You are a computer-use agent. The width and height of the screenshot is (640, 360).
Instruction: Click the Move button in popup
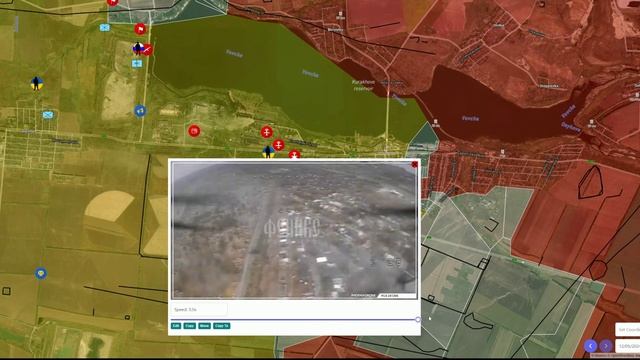point(204,326)
